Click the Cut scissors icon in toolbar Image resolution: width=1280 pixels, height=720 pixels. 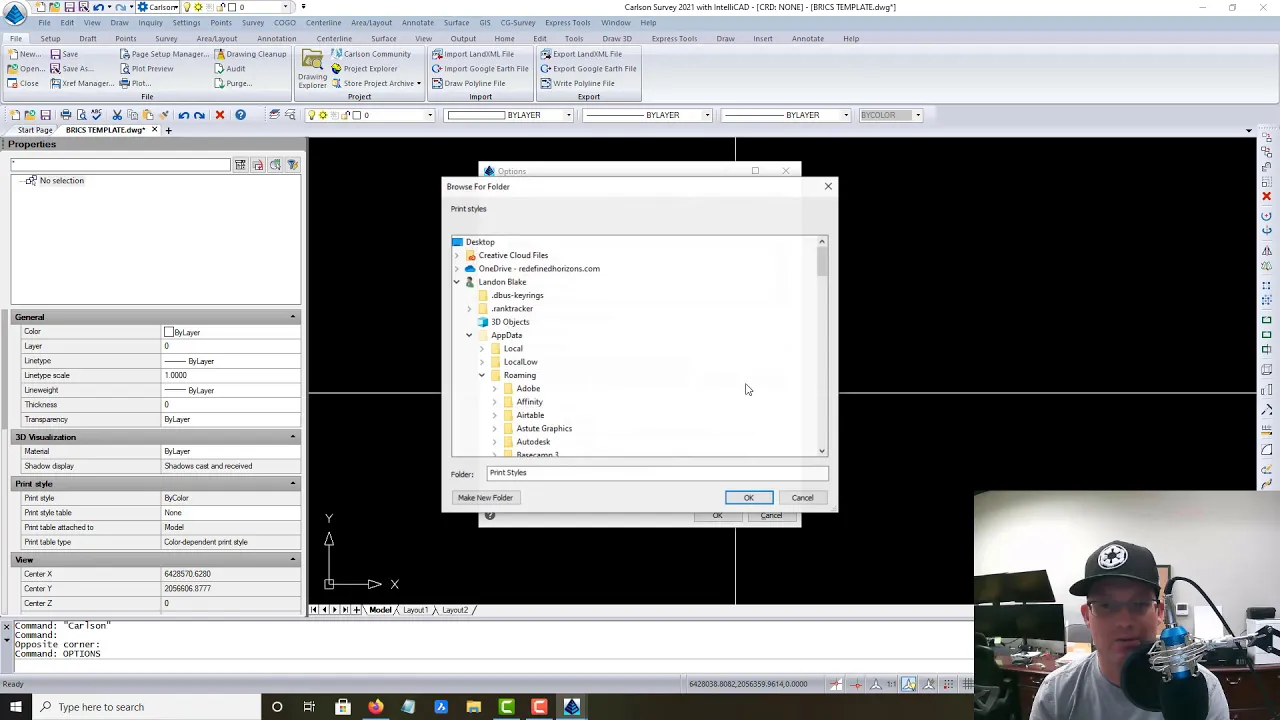(x=117, y=115)
